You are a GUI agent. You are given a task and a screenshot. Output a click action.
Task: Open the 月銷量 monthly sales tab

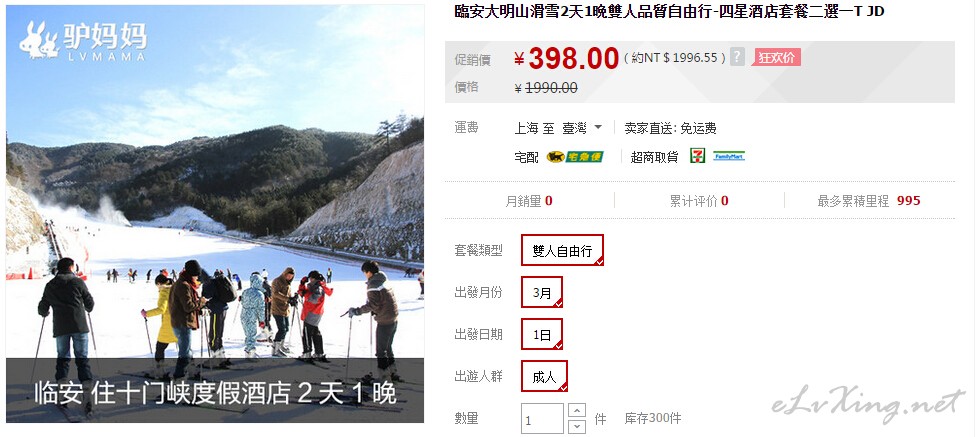(529, 201)
